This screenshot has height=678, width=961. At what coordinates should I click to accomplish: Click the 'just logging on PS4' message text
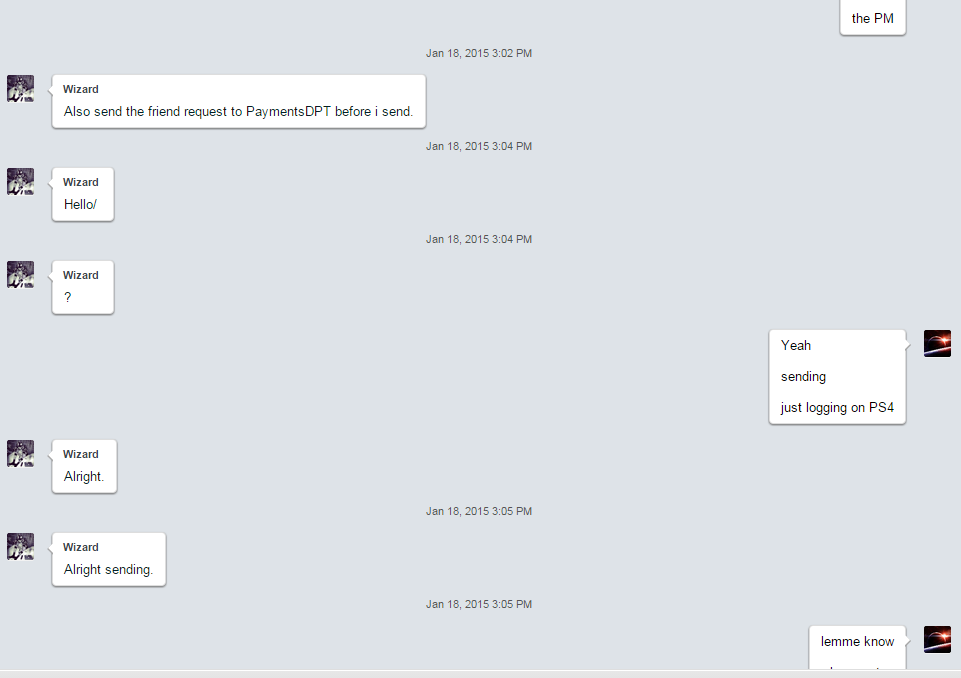(837, 408)
